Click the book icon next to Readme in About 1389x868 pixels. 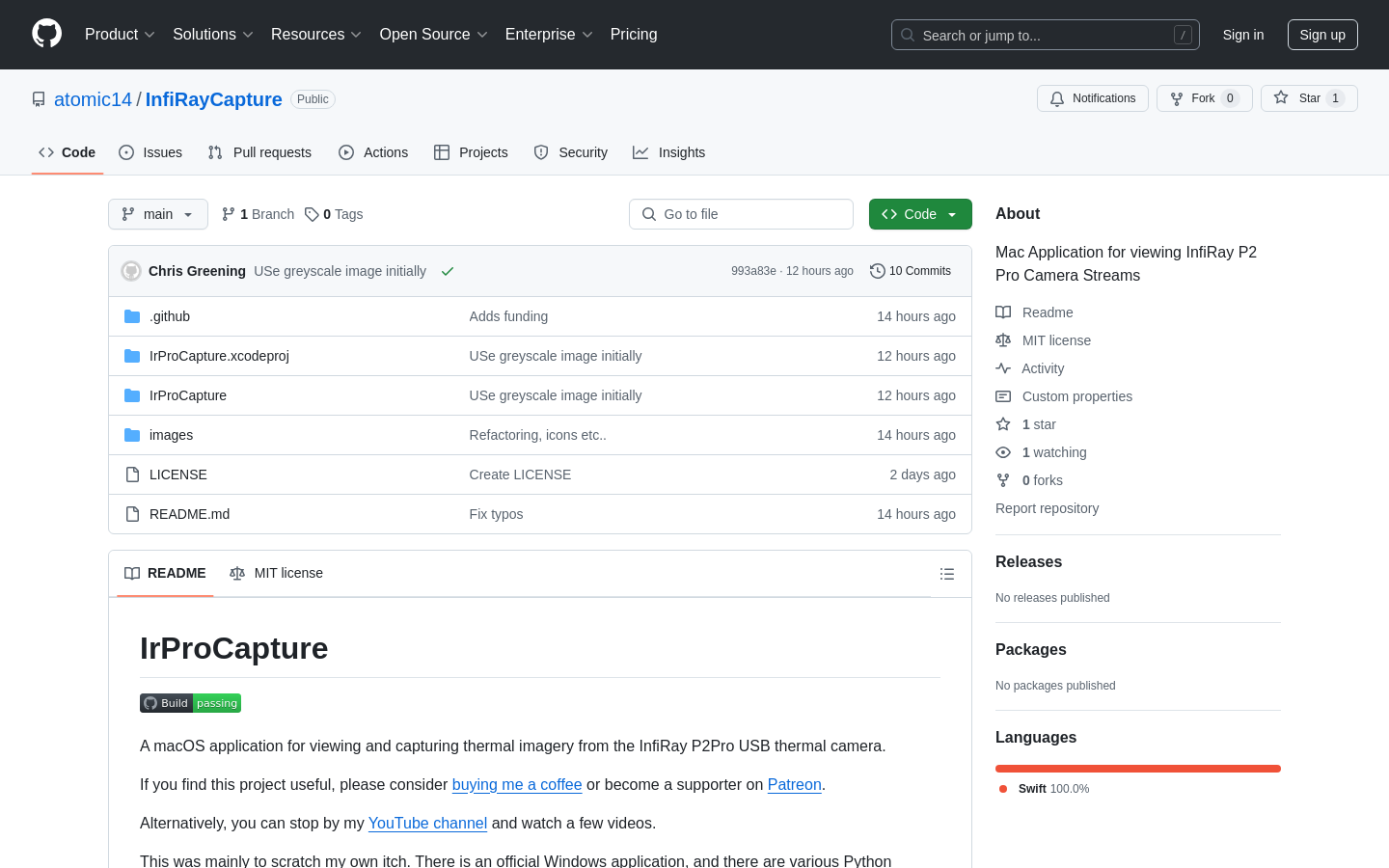click(1003, 312)
